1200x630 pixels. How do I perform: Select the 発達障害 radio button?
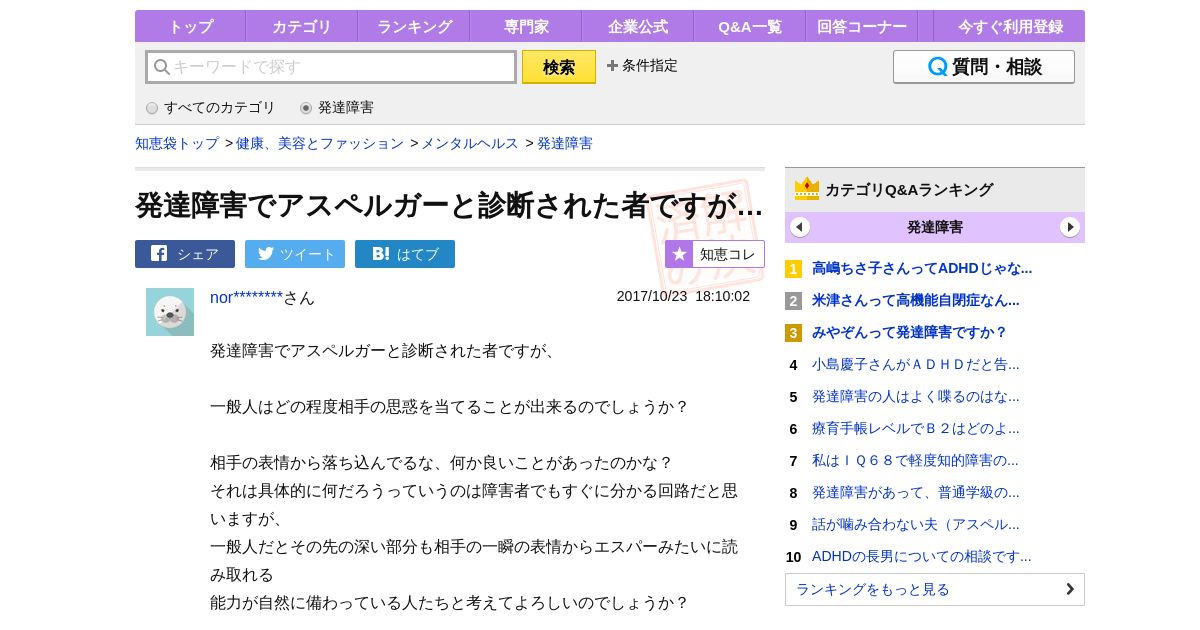point(306,108)
